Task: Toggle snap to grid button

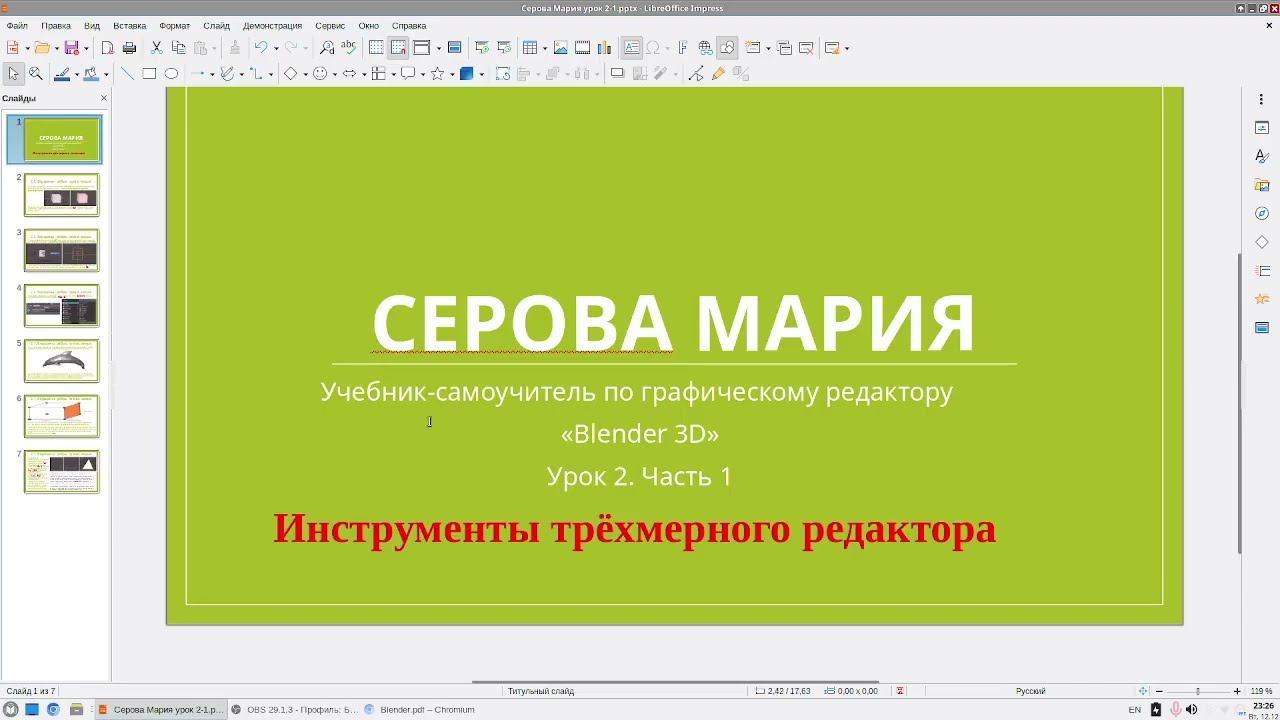Action: tap(398, 48)
